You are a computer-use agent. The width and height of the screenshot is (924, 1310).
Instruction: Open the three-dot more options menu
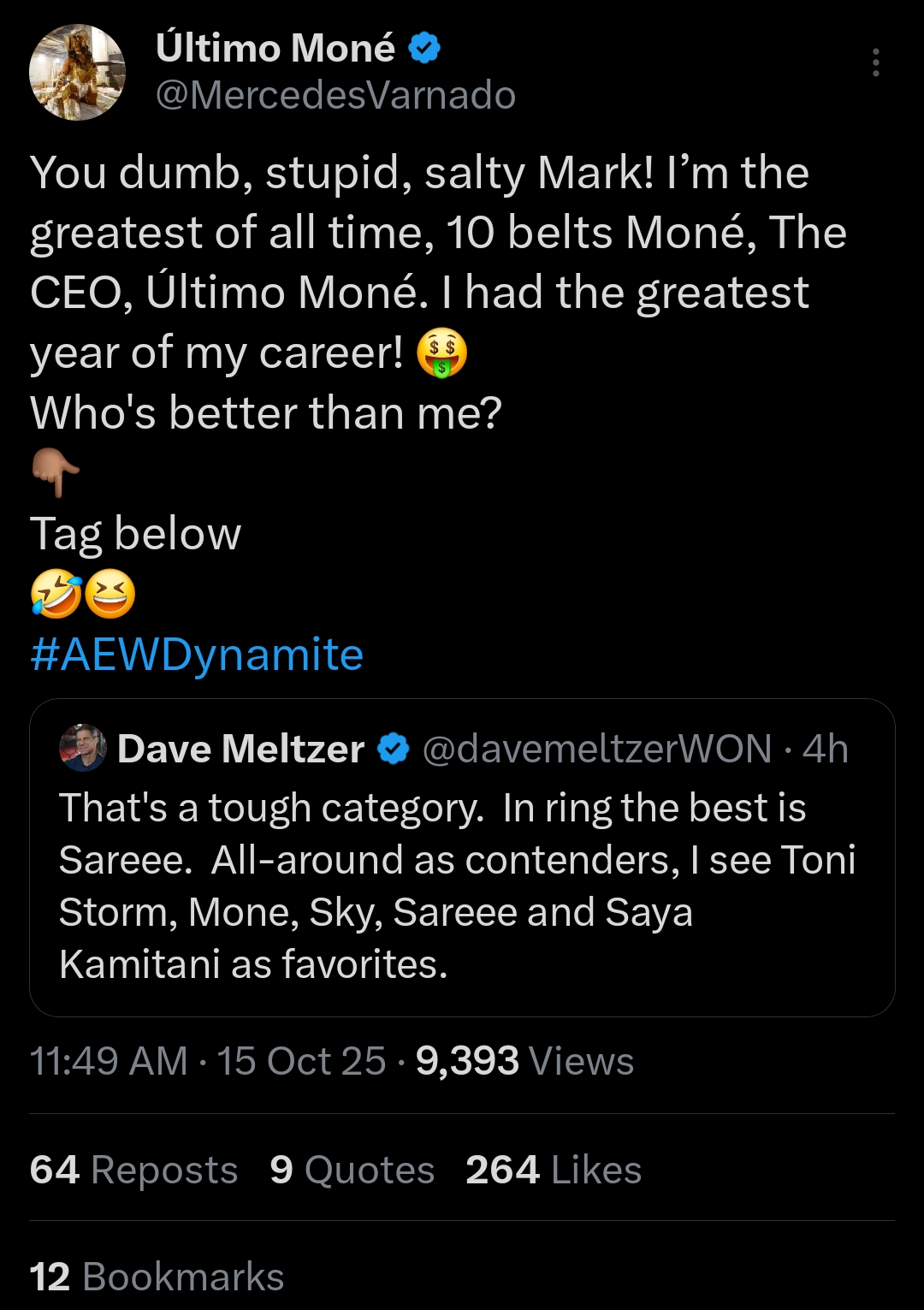pyautogui.click(x=875, y=63)
